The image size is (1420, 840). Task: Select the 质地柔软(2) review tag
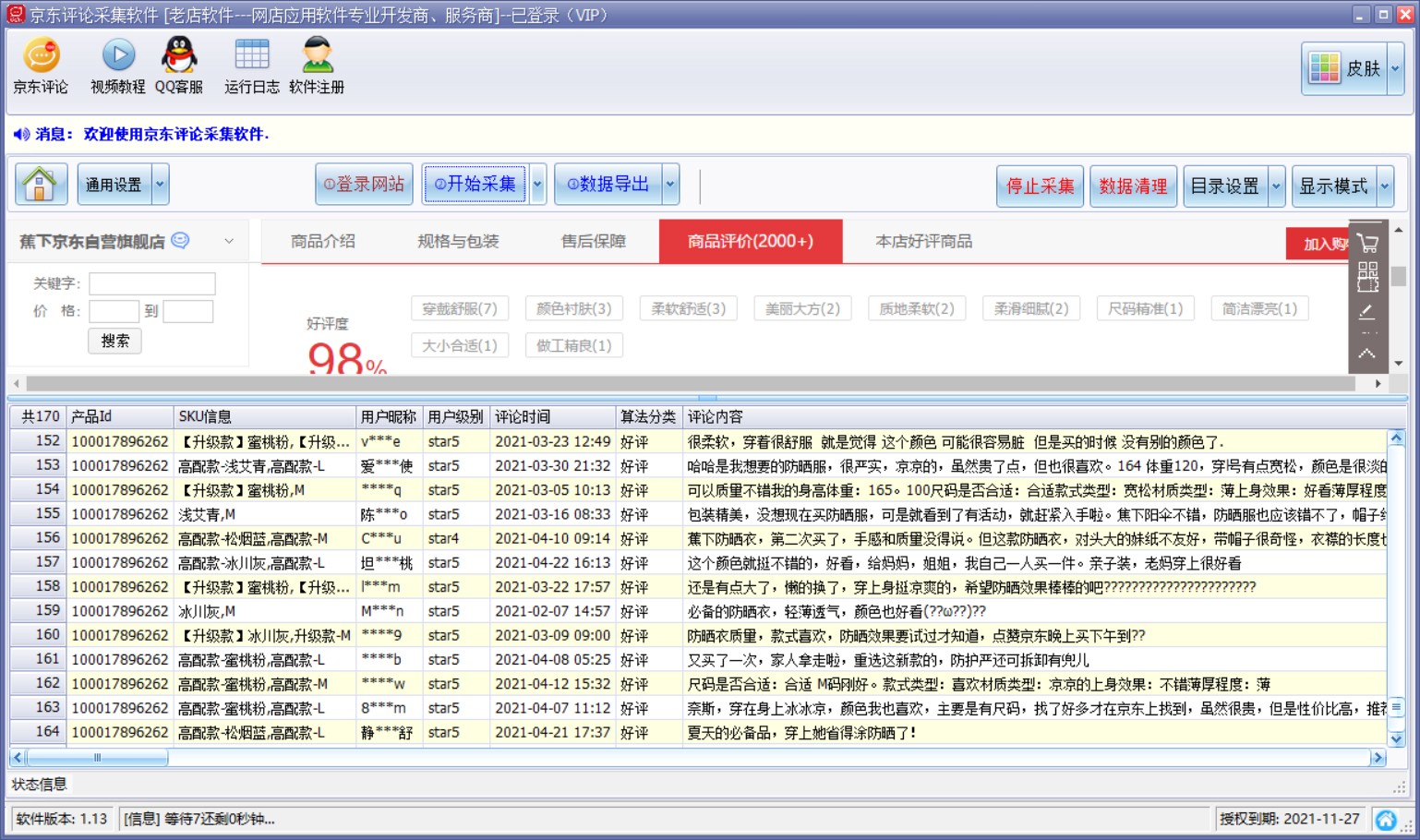pyautogui.click(x=917, y=308)
